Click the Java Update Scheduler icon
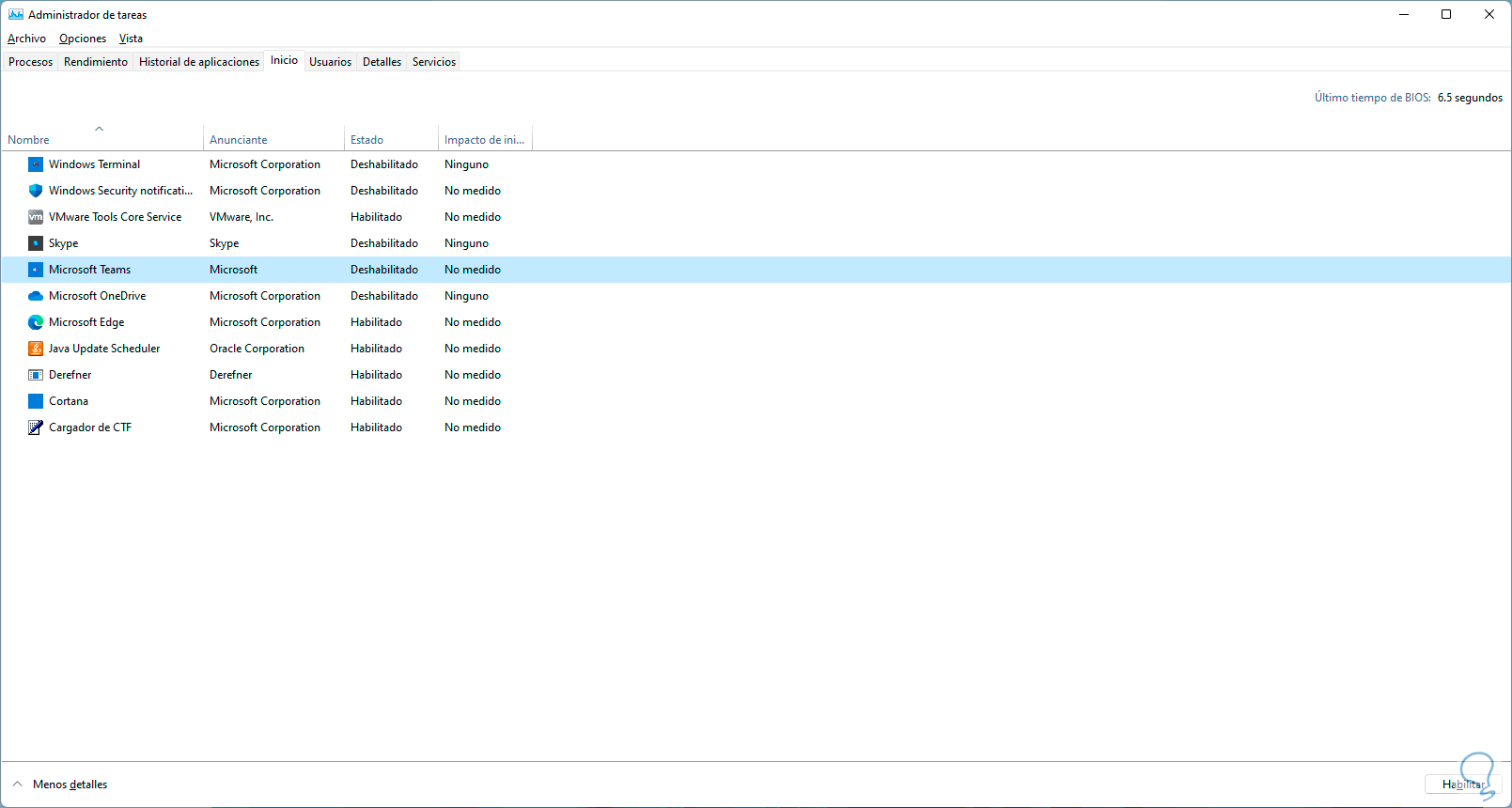 (x=36, y=349)
